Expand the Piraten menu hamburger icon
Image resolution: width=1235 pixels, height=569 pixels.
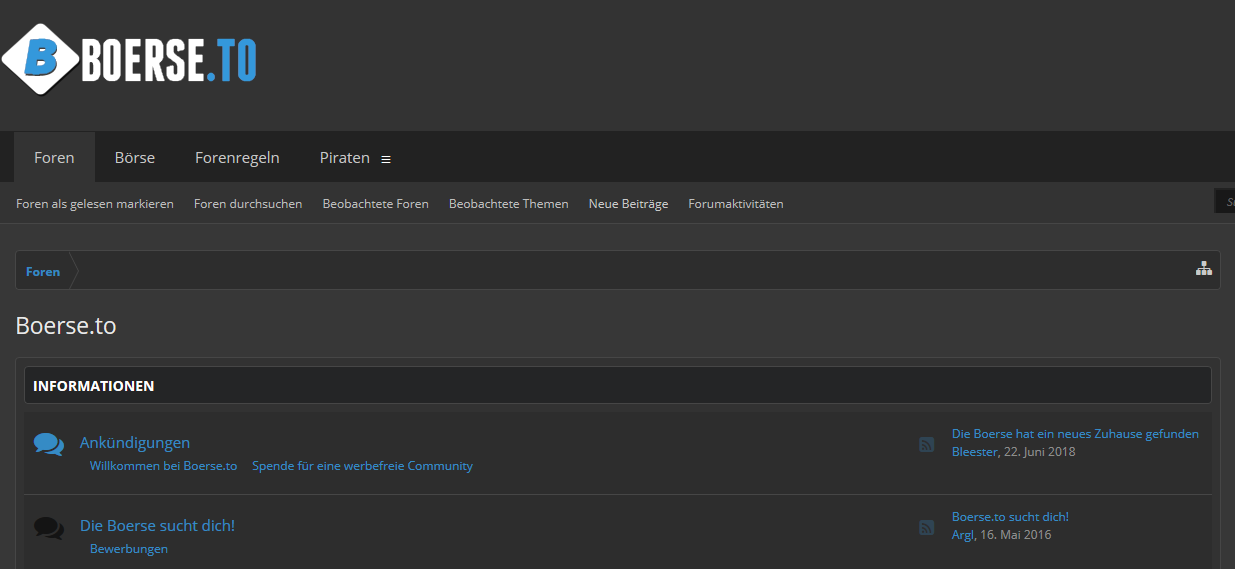(386, 159)
